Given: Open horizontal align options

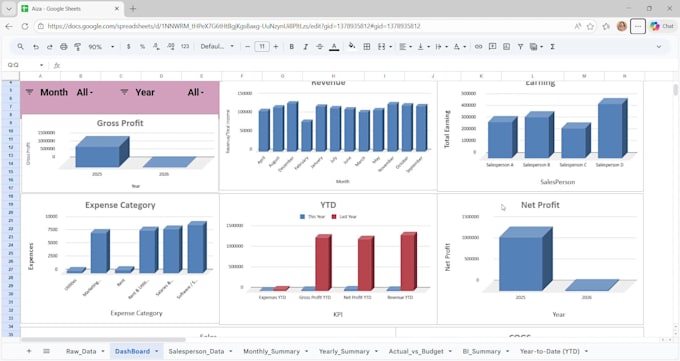Looking at the screenshot, I should tap(405, 46).
